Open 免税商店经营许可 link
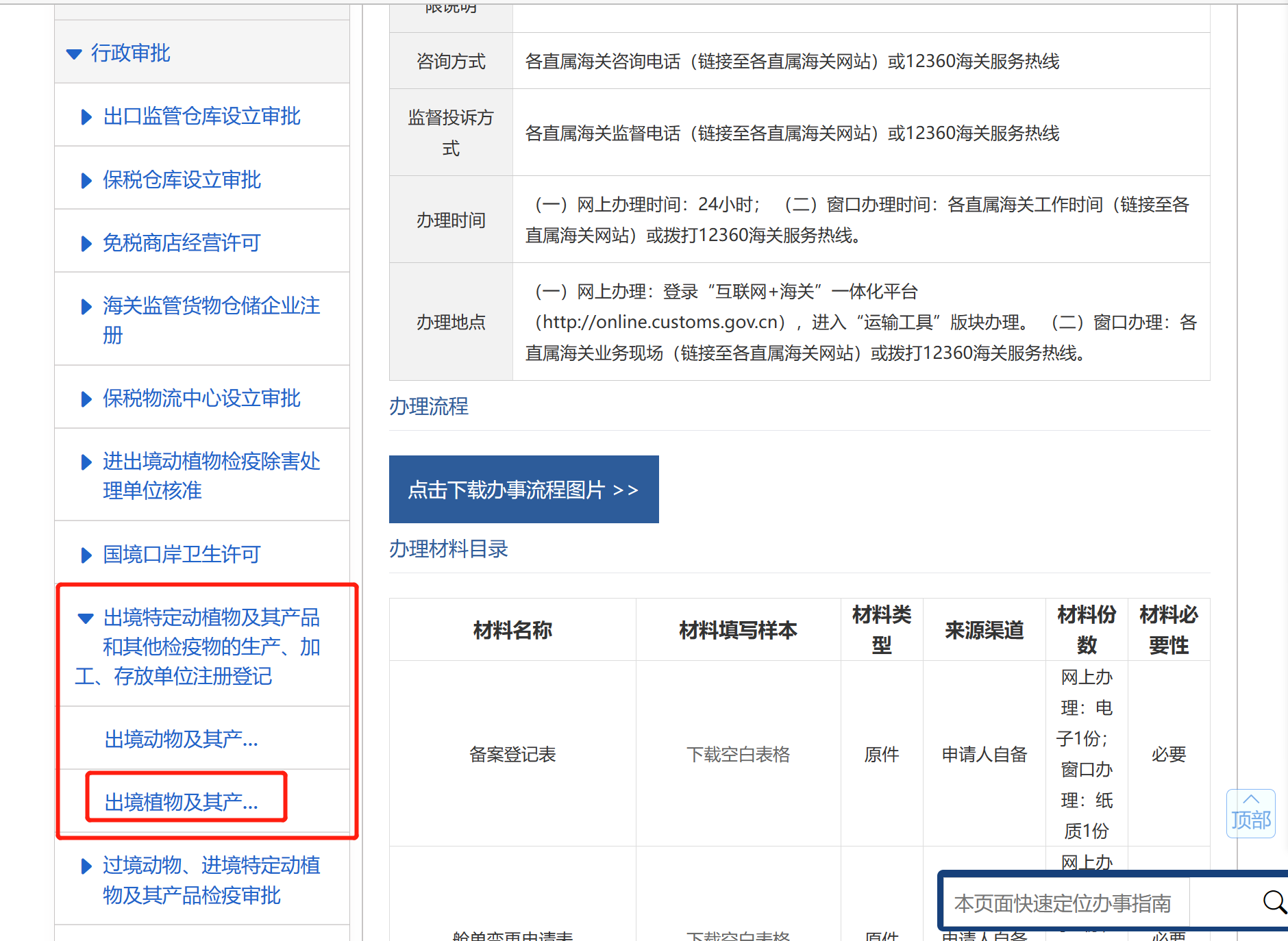1288x941 pixels. coord(182,243)
